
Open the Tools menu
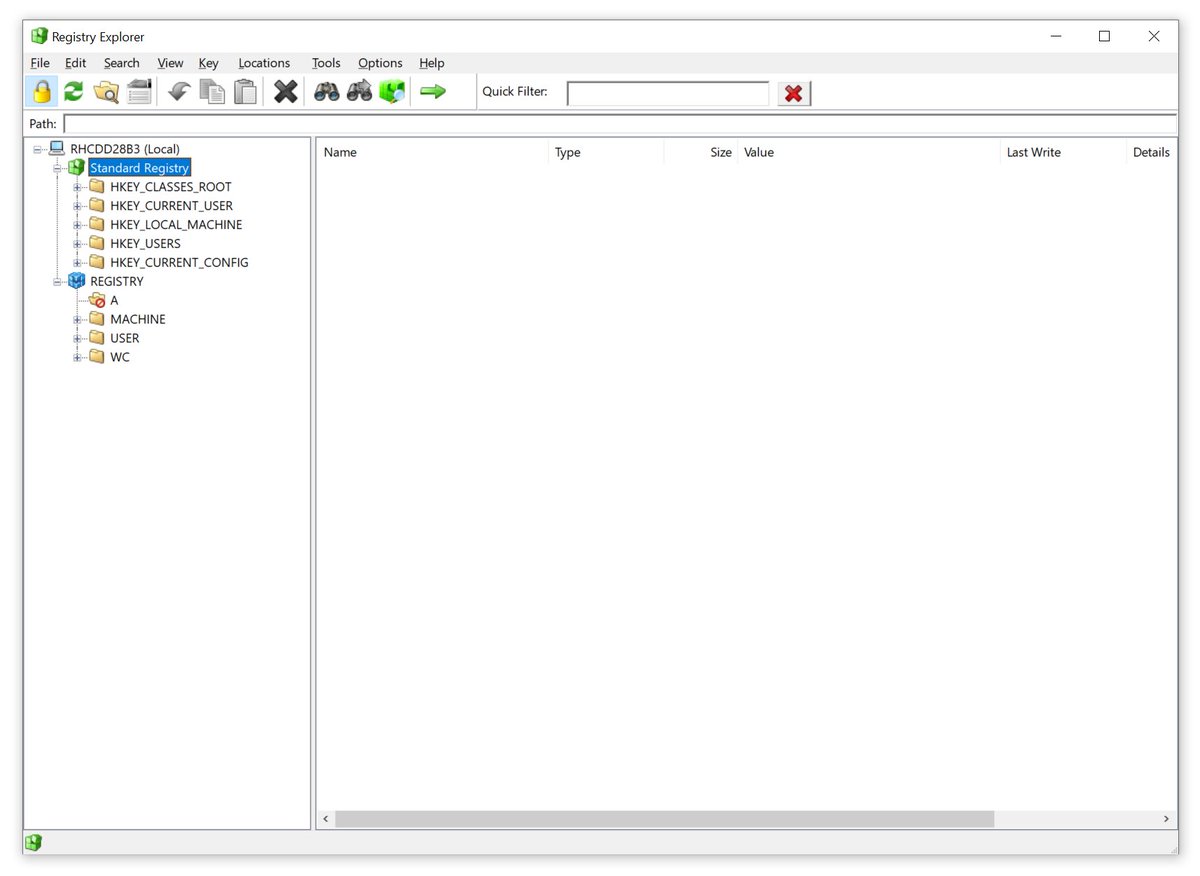[x=326, y=63]
